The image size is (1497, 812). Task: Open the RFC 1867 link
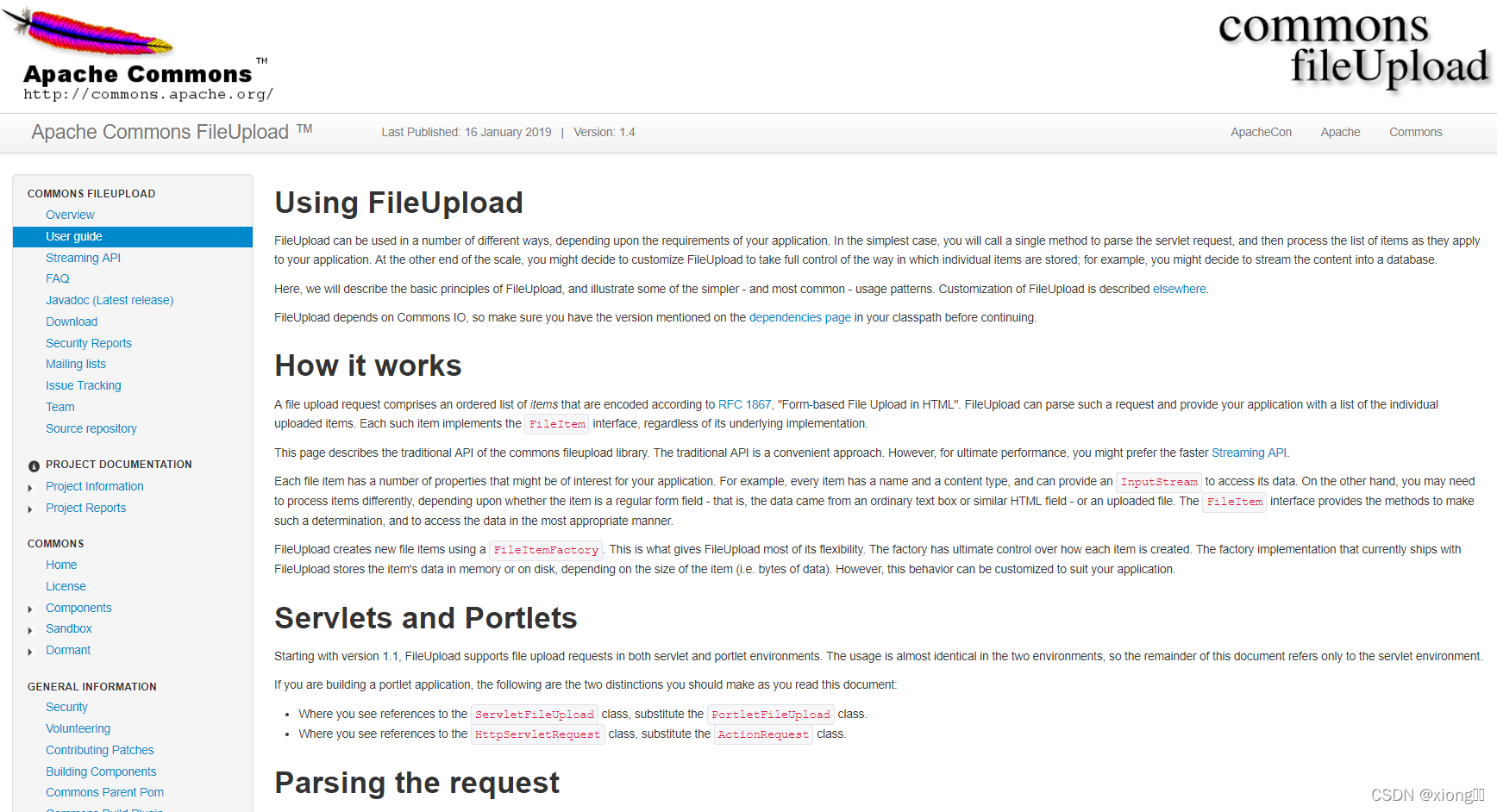(744, 404)
